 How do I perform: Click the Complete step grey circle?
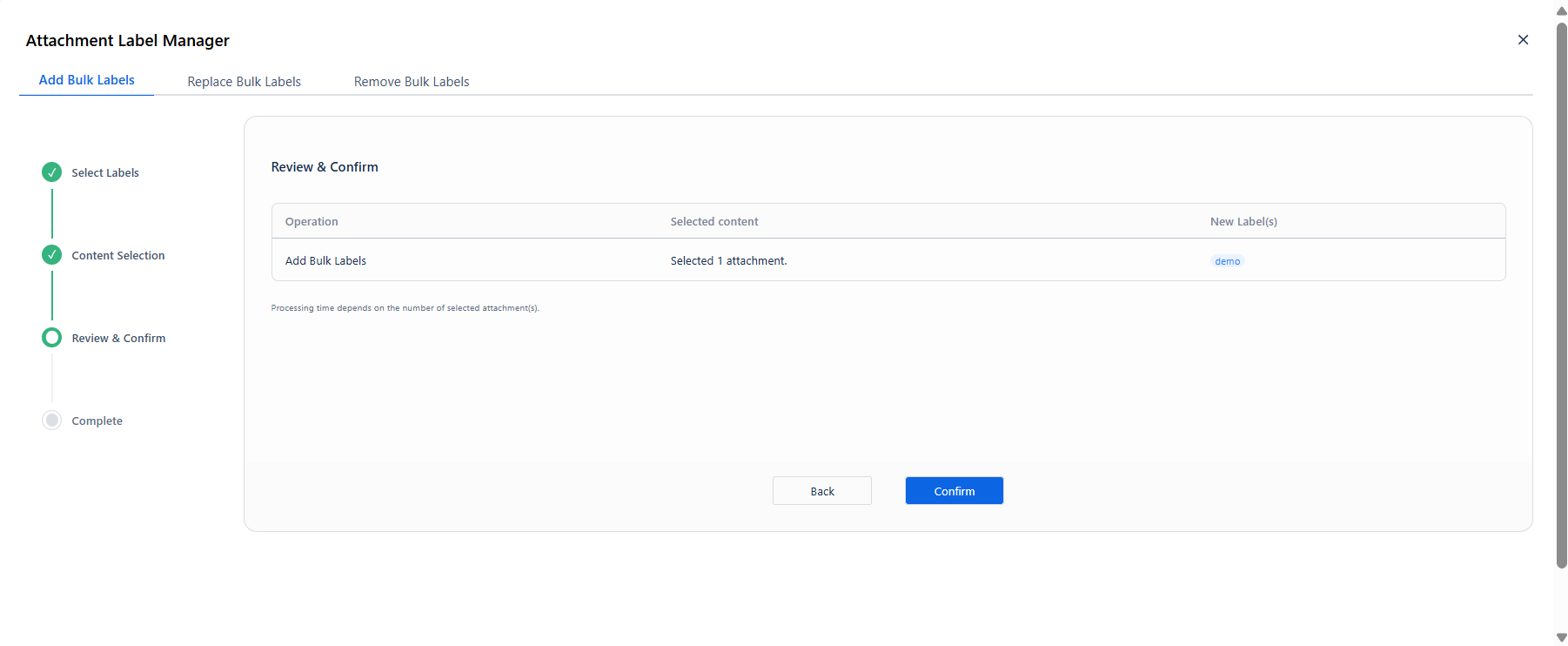click(x=52, y=421)
